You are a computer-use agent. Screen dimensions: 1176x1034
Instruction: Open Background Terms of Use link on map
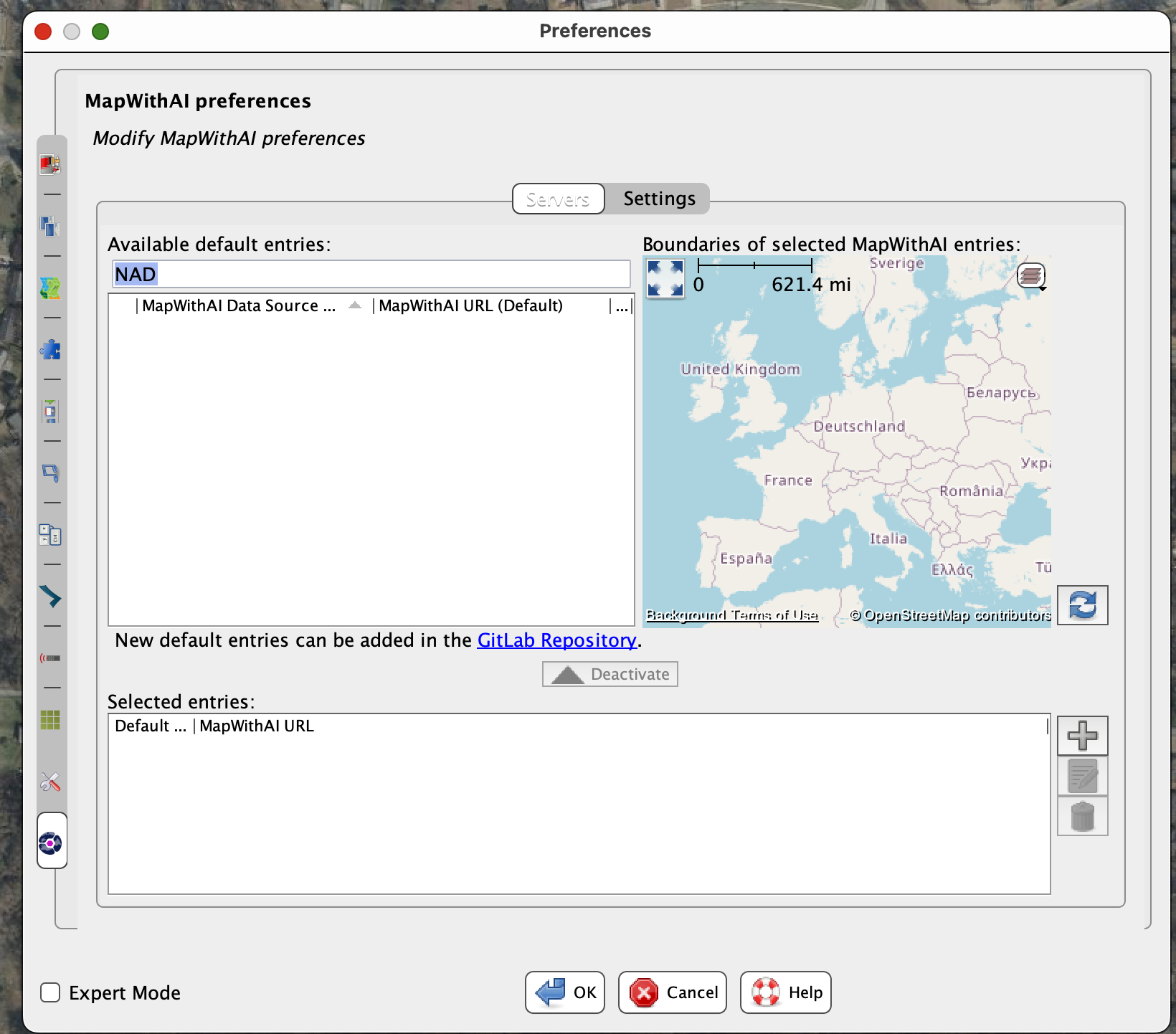(x=732, y=615)
